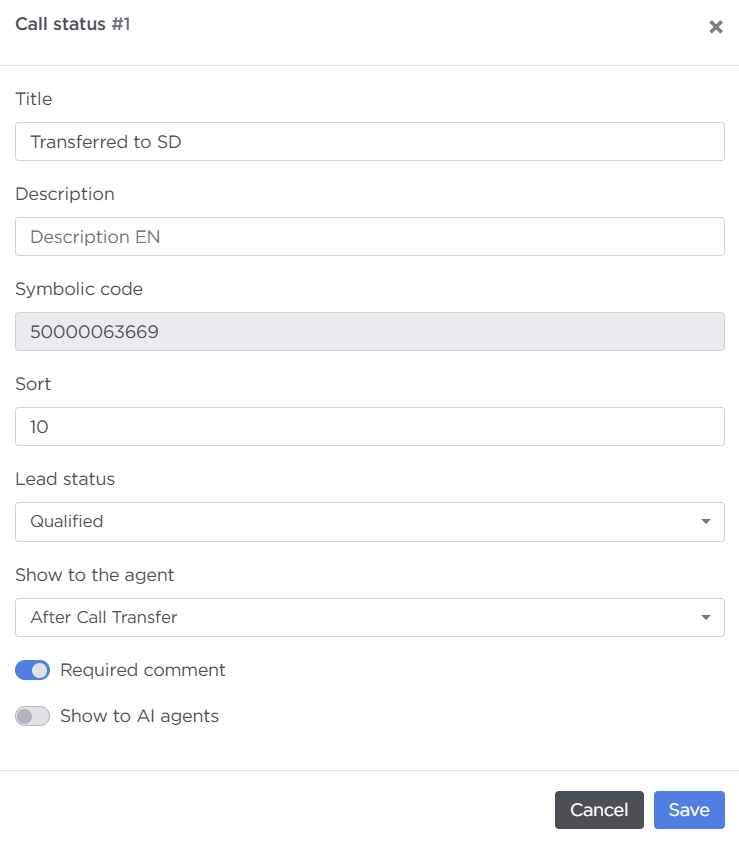
Task: Click the Lead status dropdown arrow
Action: [706, 521]
